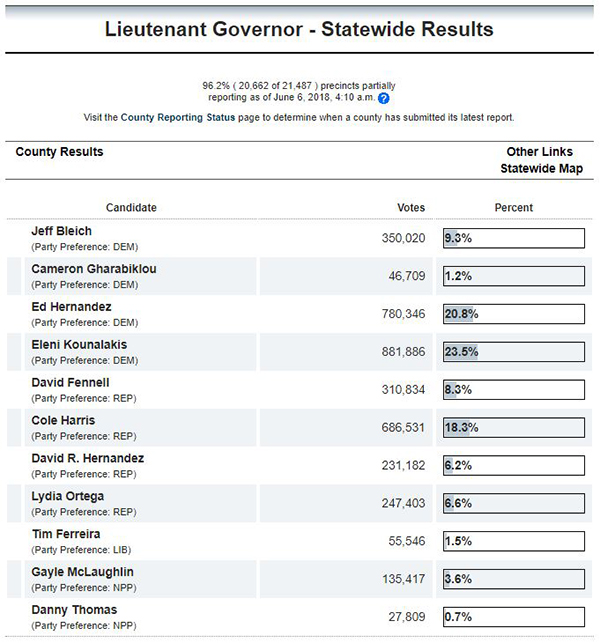Select Lydia Ortega candidate name
600x643 pixels.
(x=68, y=496)
